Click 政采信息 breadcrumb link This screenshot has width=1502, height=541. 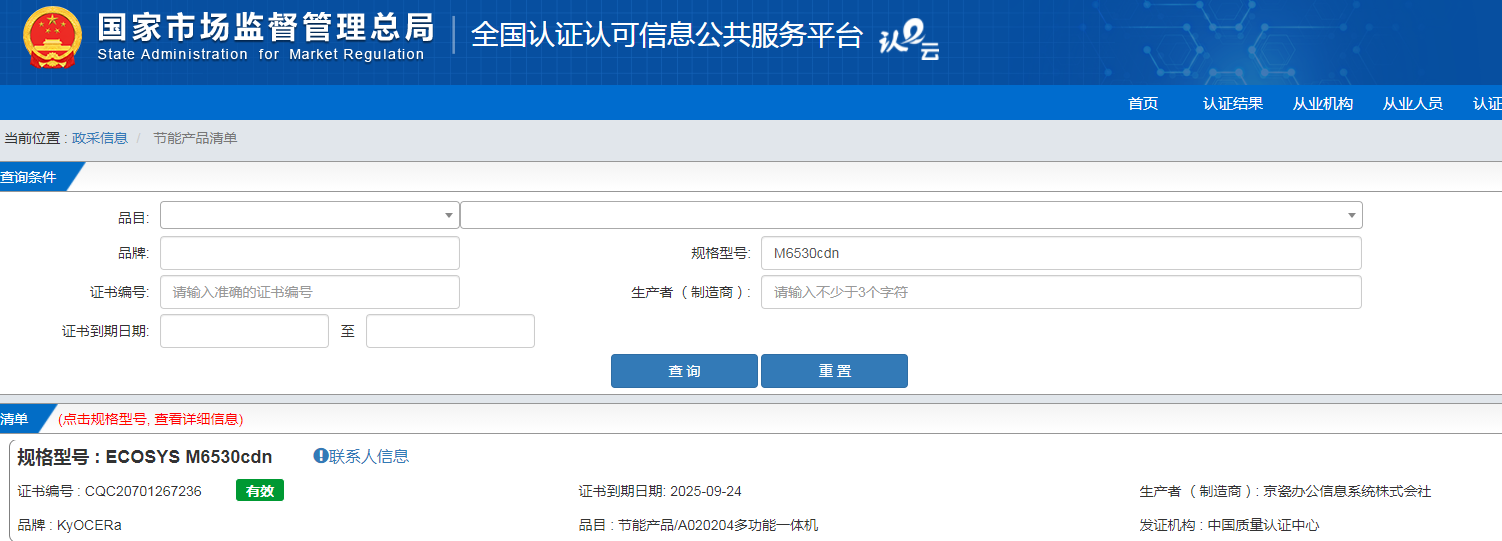tap(100, 138)
